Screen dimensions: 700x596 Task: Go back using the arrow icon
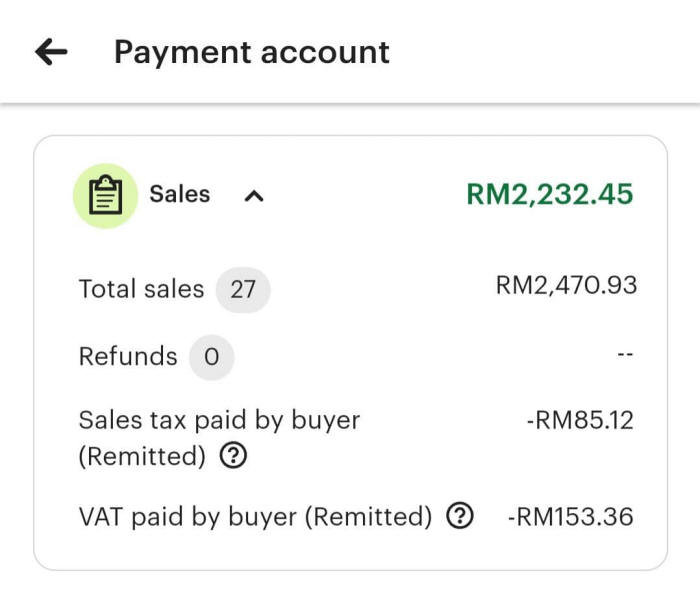coord(51,52)
